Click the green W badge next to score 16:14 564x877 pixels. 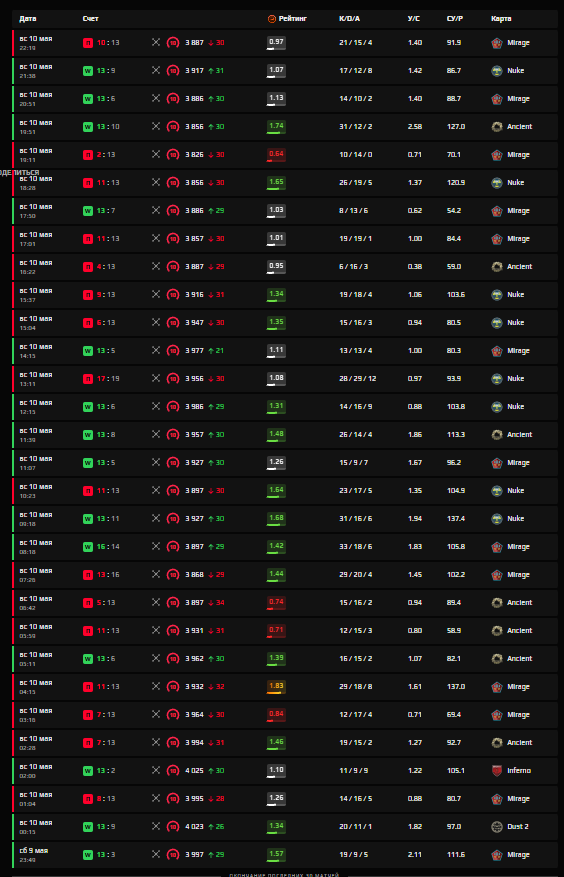(88, 546)
